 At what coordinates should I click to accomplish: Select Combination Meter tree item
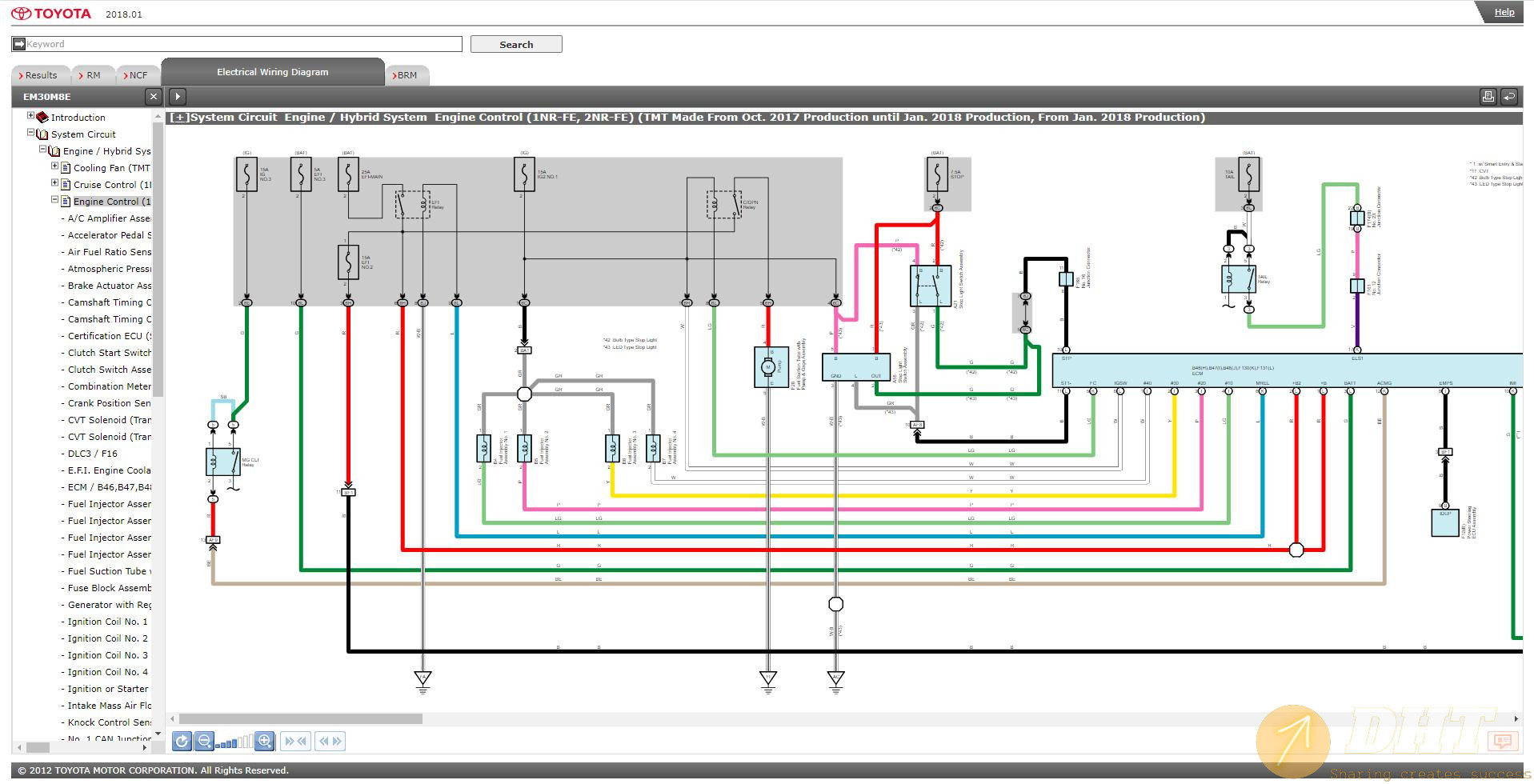pyautogui.click(x=109, y=386)
